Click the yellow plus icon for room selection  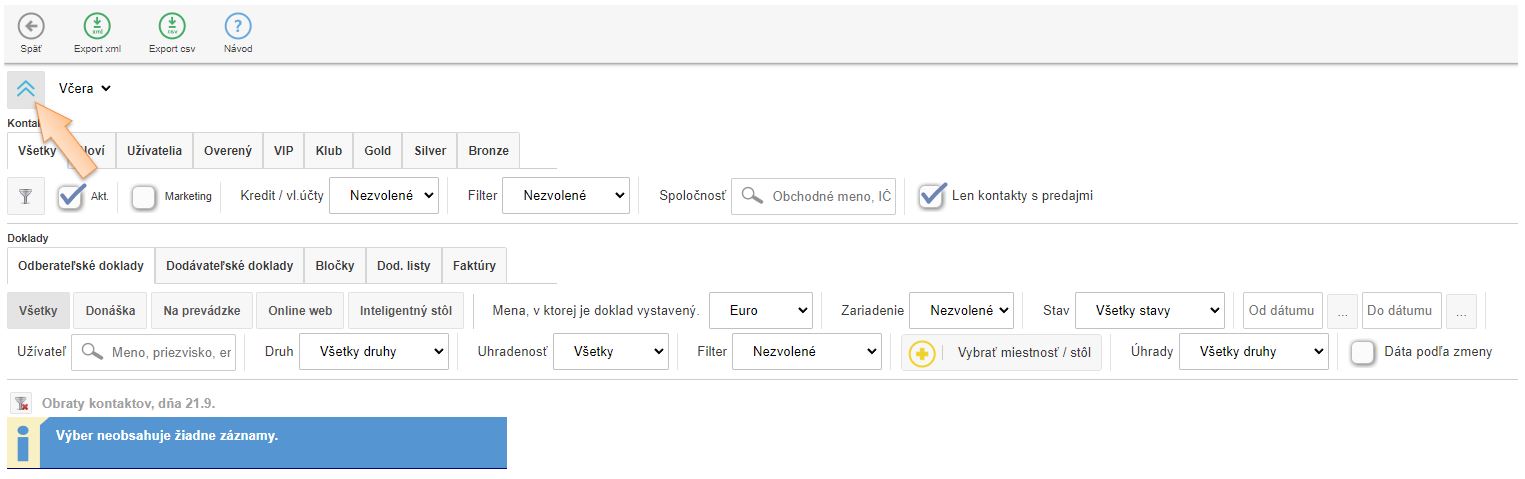(922, 353)
